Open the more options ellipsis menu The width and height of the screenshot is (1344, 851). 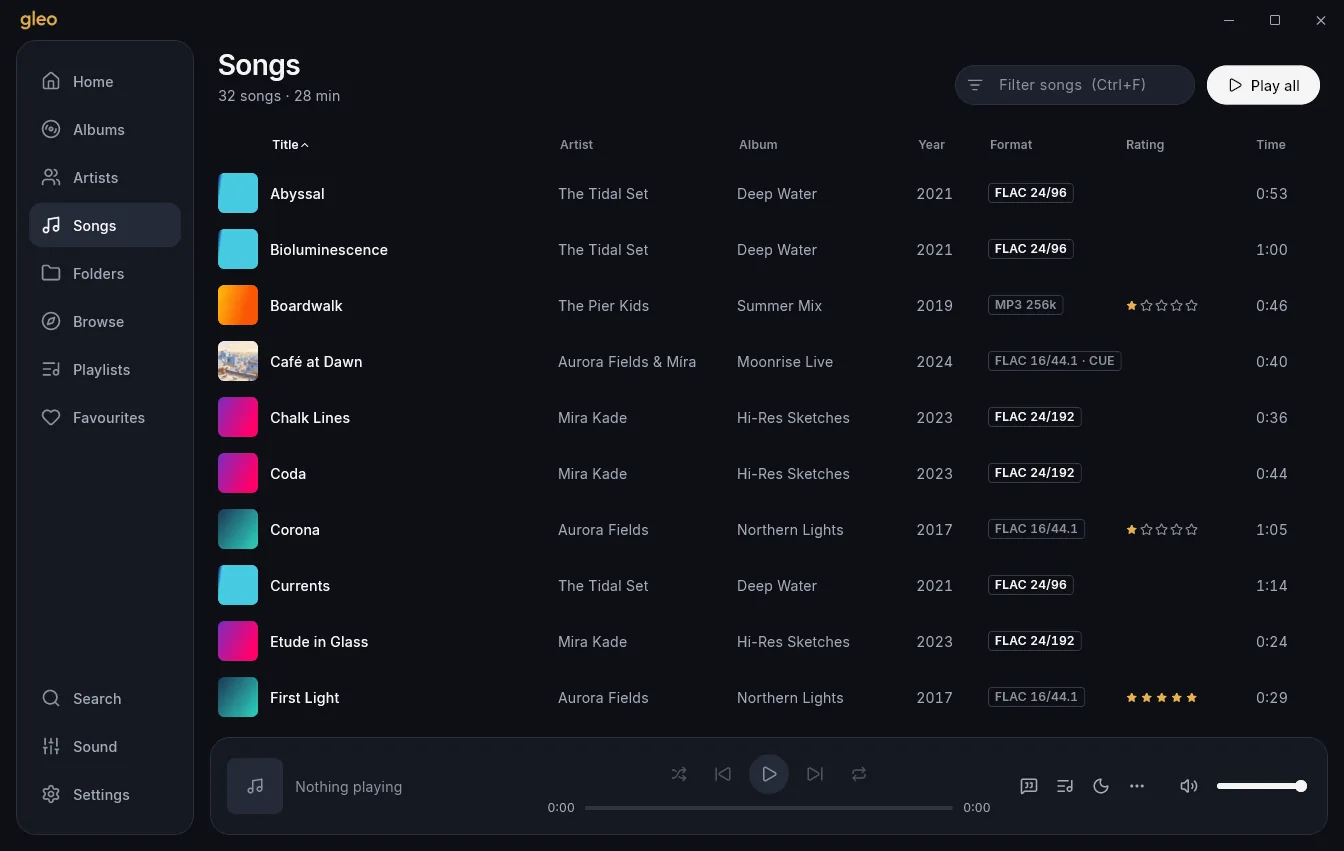[x=1137, y=786]
